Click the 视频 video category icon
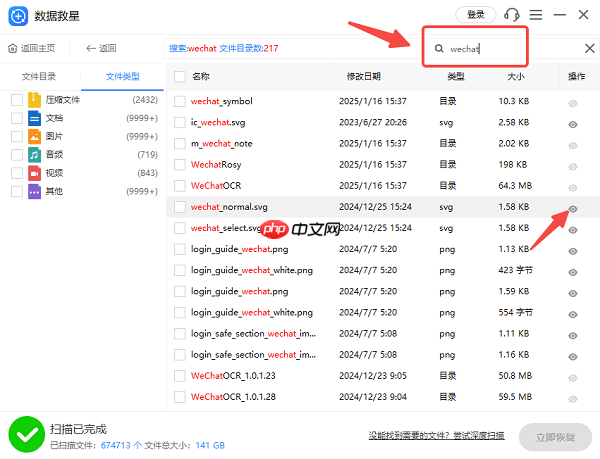Screen dimensions: 600x459 pyautogui.click(x=34, y=173)
